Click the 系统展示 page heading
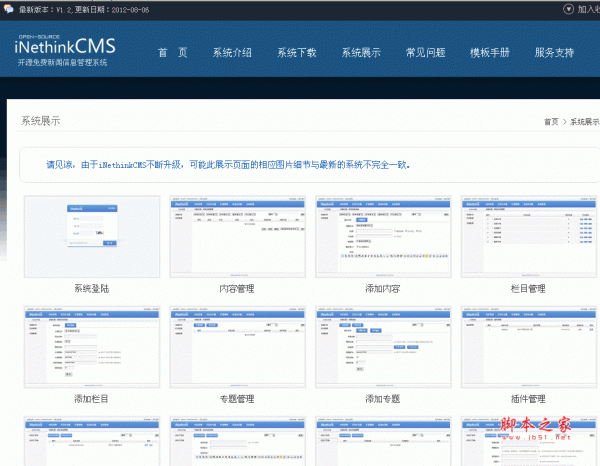 coord(41,121)
